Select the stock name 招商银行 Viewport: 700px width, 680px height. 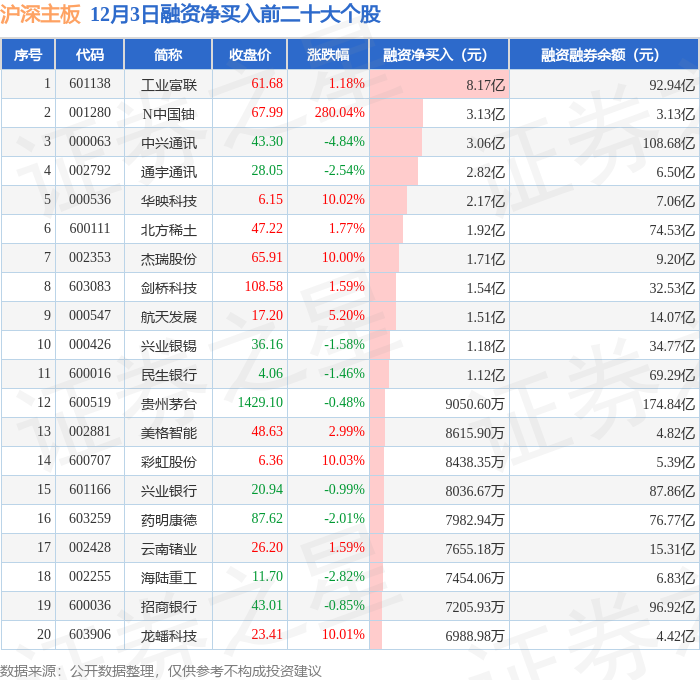pyautogui.click(x=169, y=607)
